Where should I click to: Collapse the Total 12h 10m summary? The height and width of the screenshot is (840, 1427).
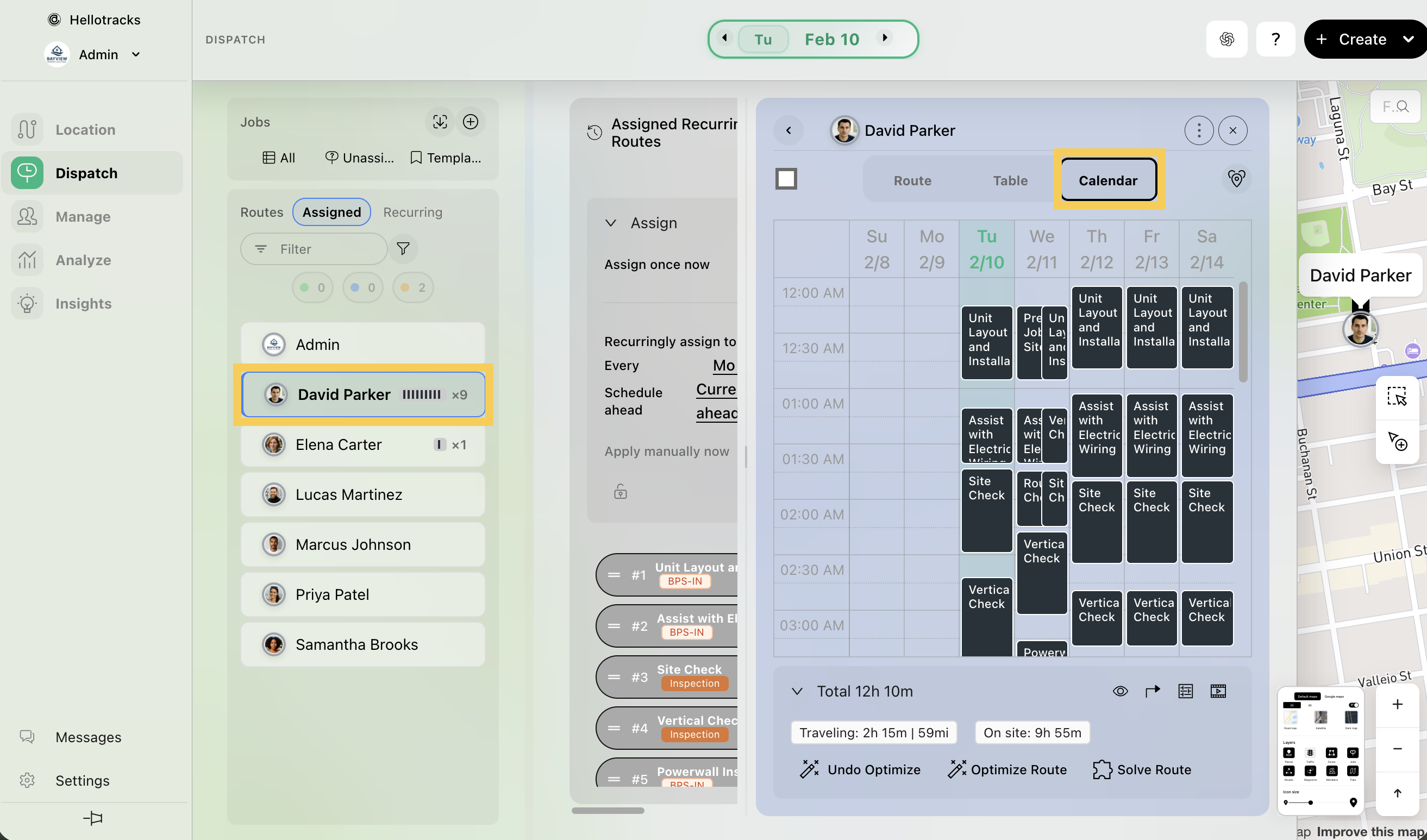(x=797, y=691)
